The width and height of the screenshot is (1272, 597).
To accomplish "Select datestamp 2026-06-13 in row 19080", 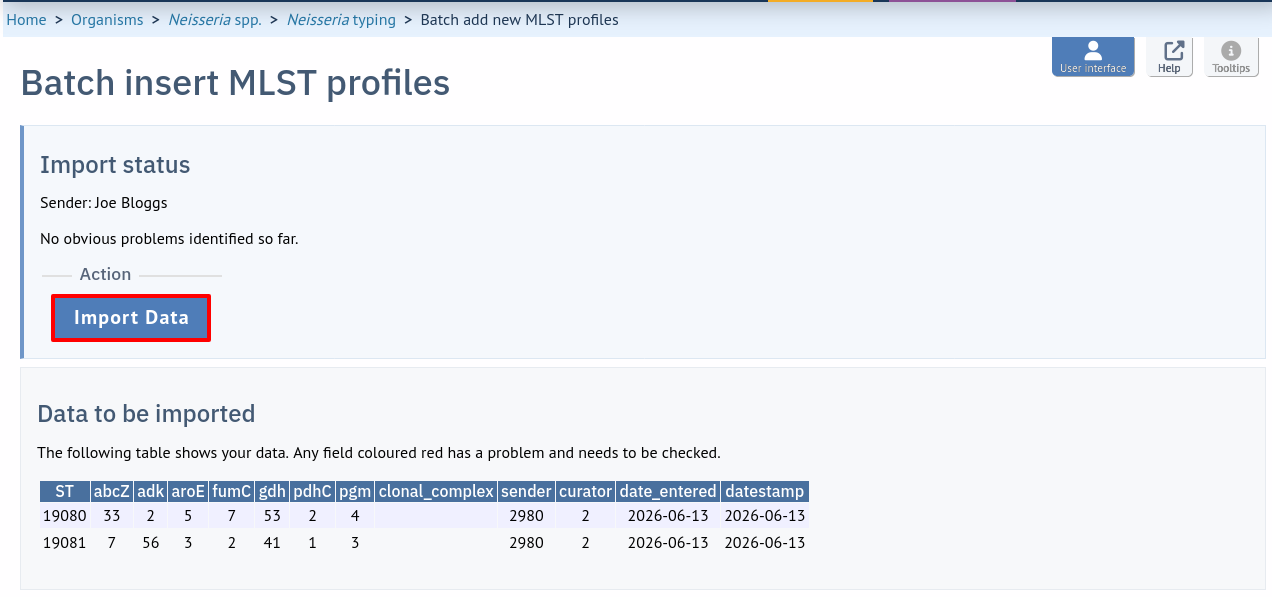I will (764, 516).
